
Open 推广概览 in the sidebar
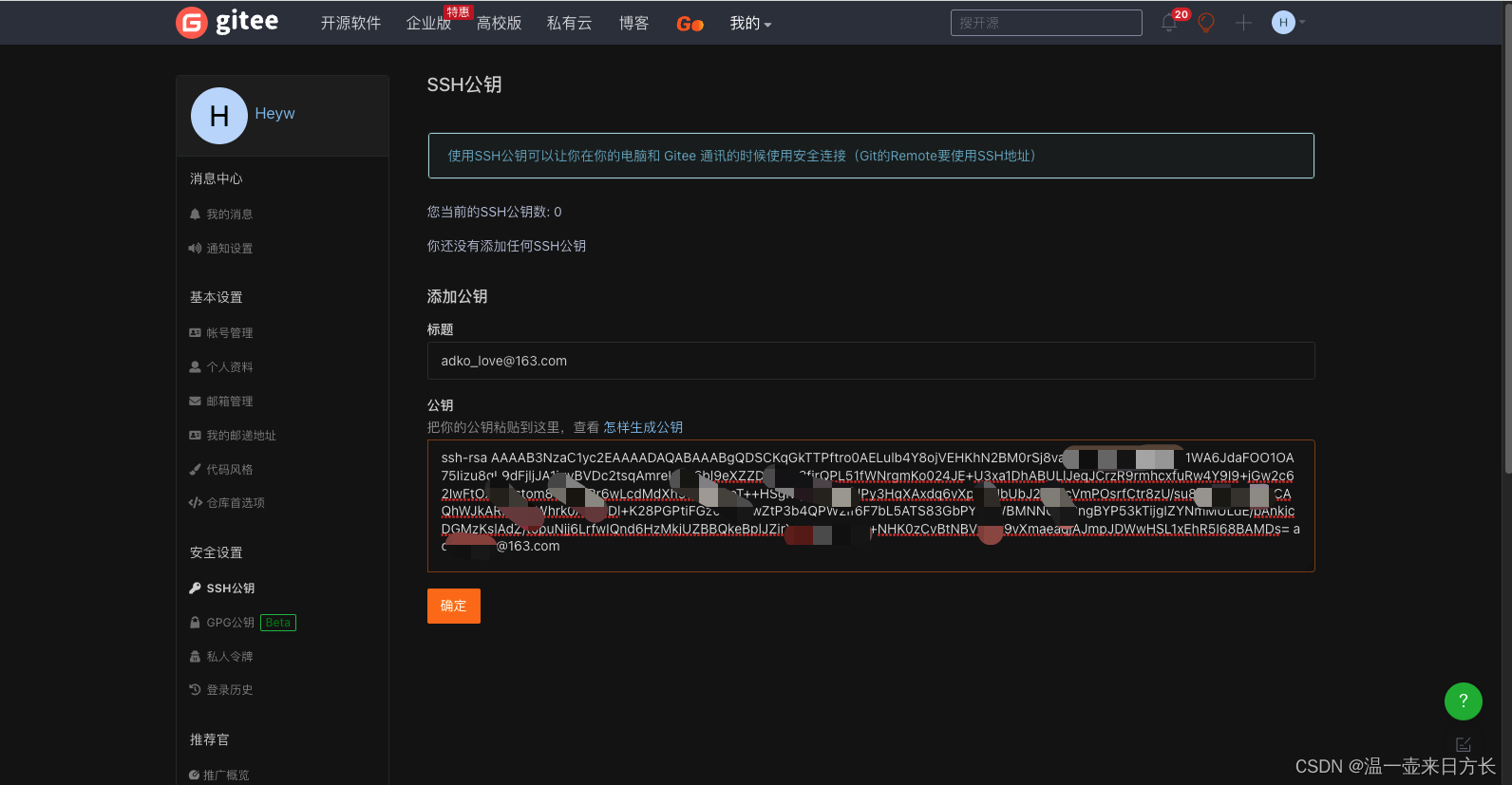click(x=226, y=776)
